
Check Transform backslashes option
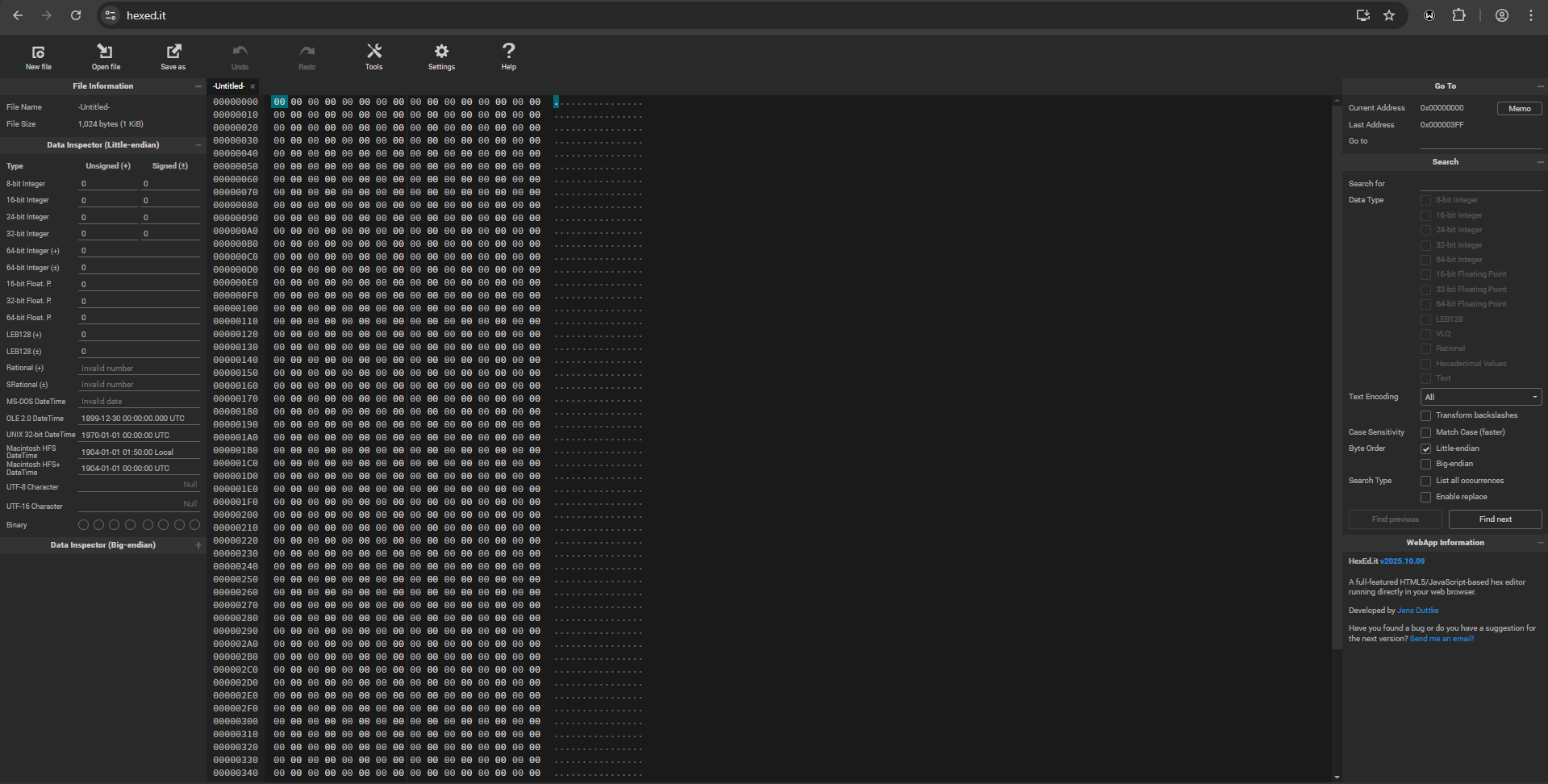click(x=1425, y=416)
